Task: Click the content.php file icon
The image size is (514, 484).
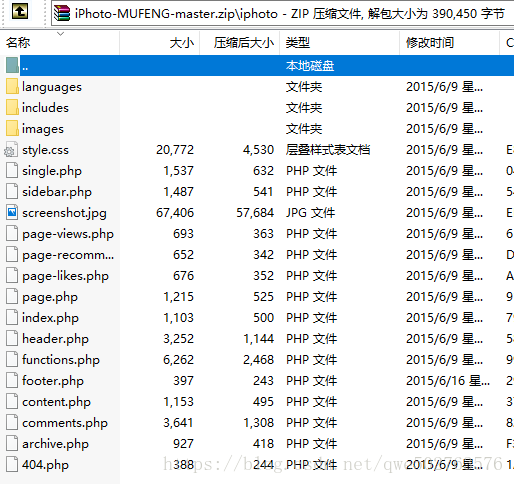Action: point(12,401)
